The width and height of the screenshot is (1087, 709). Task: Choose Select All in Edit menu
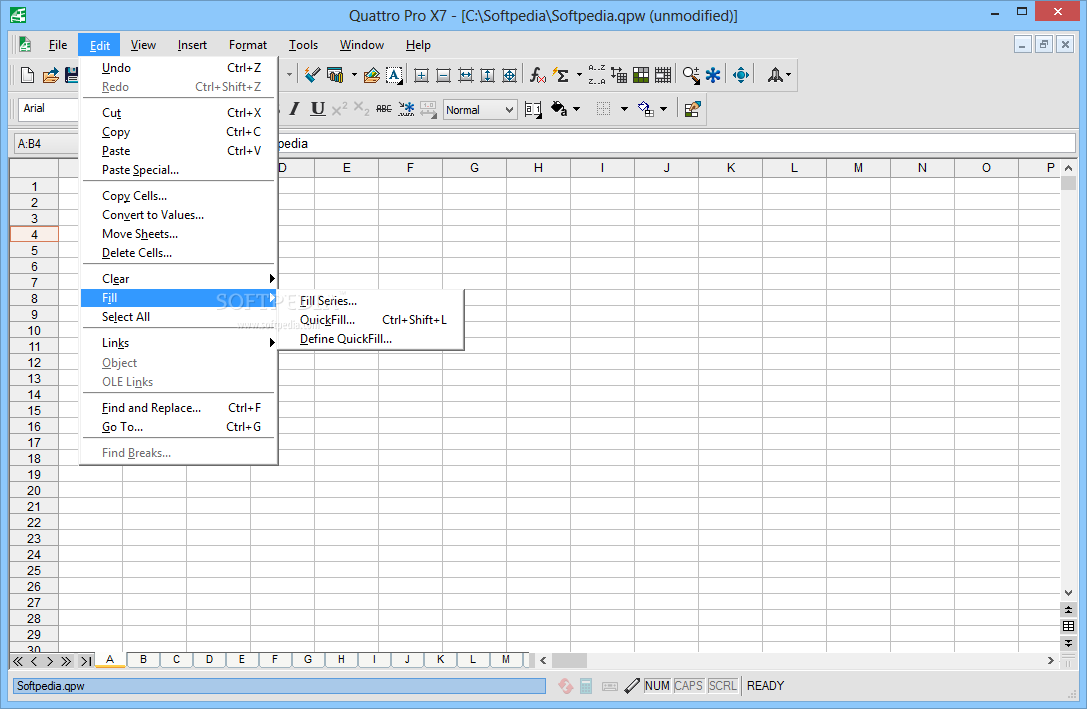[179, 317]
